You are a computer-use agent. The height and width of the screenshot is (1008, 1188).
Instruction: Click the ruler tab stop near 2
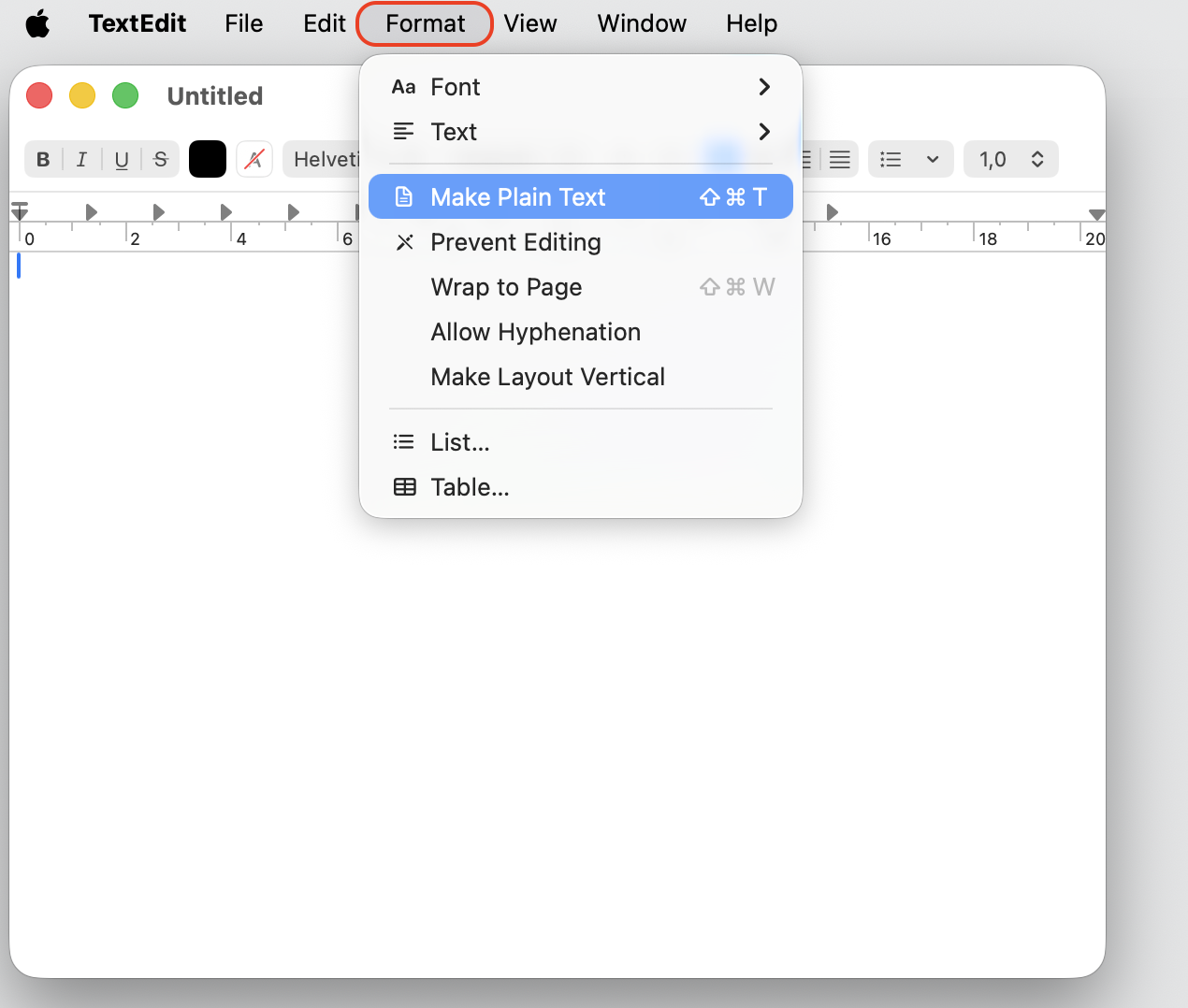coord(158,212)
